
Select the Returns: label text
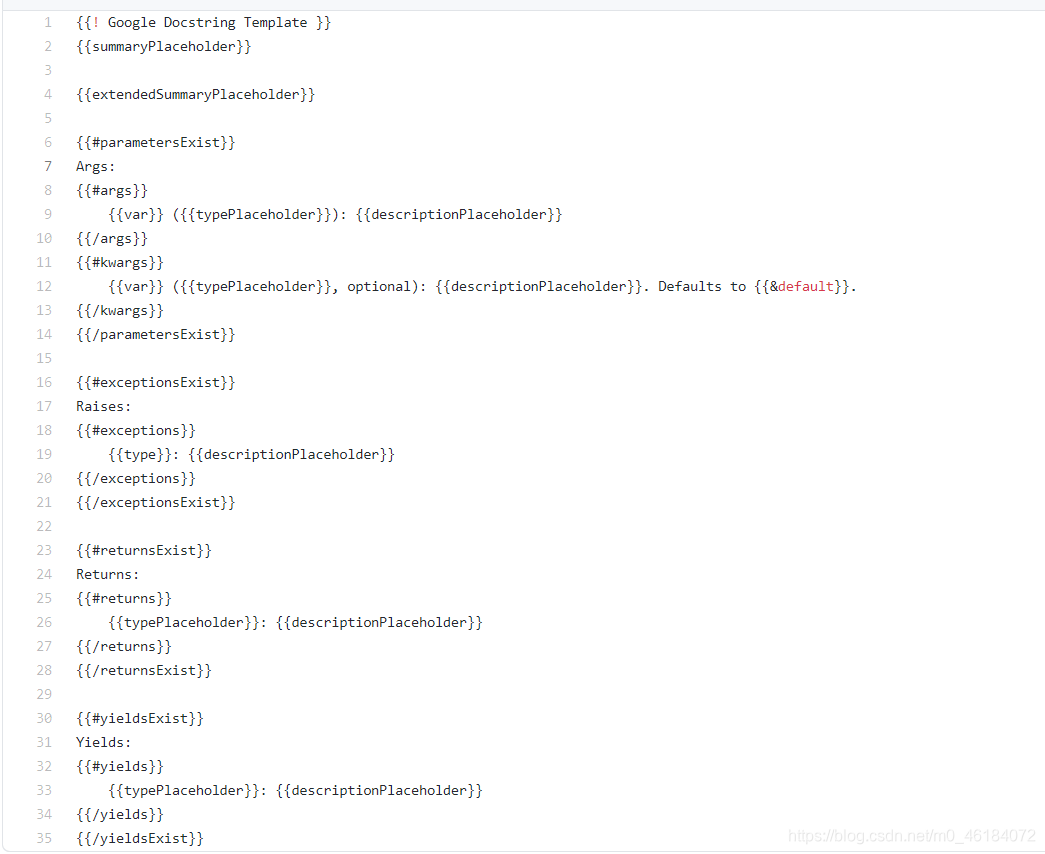(x=107, y=574)
